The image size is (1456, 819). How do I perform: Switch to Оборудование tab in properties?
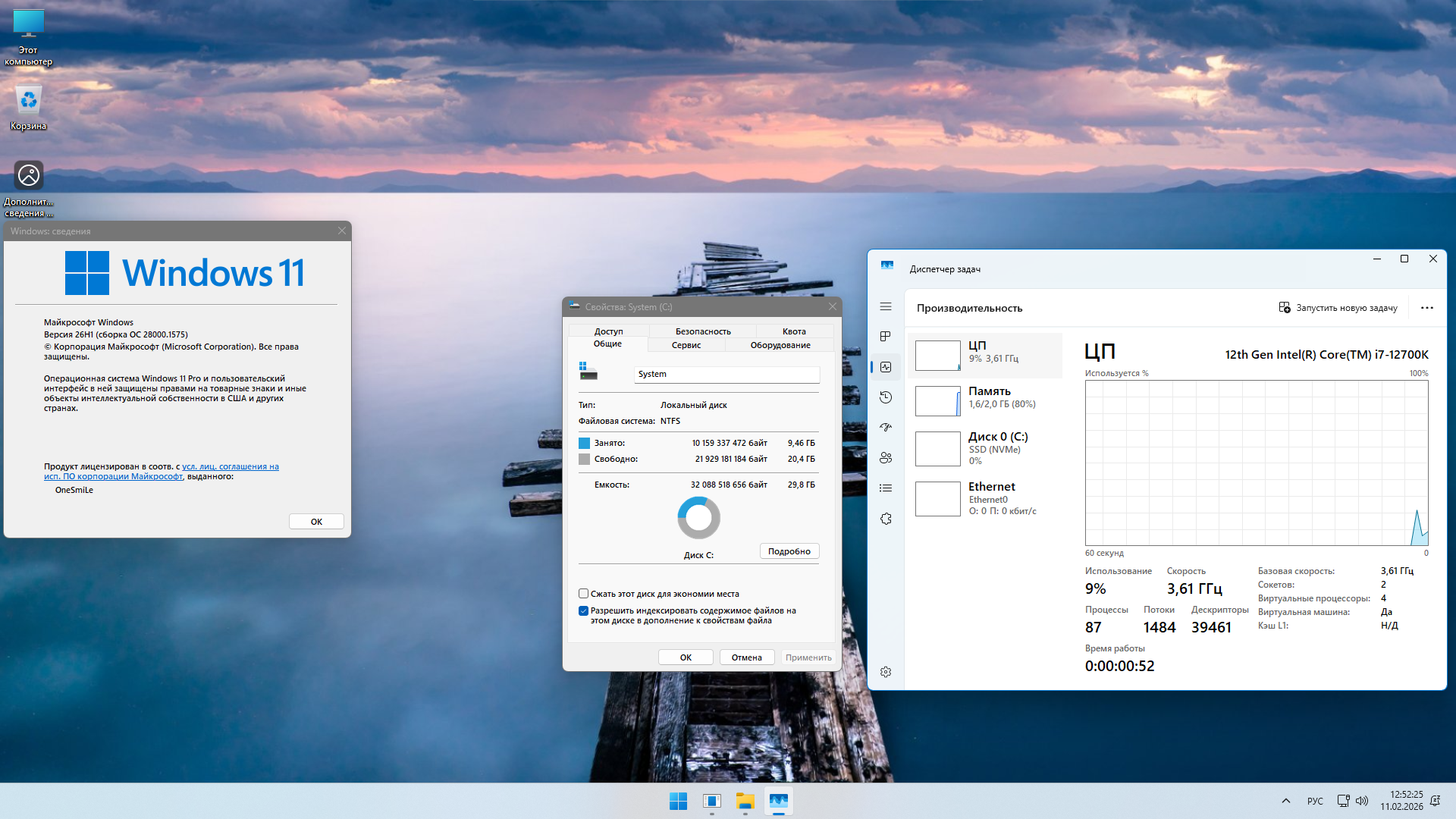click(x=780, y=345)
